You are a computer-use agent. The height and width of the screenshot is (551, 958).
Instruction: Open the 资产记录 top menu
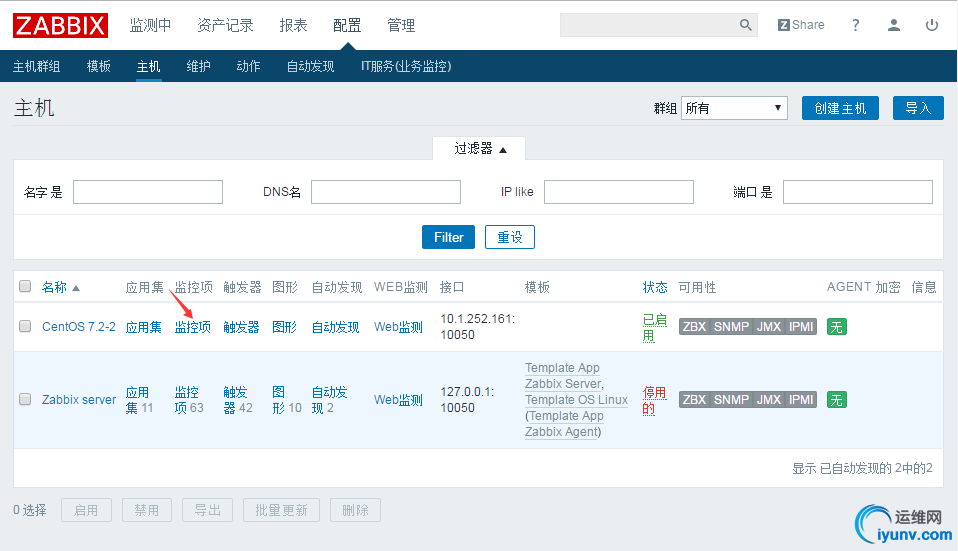[x=225, y=25]
